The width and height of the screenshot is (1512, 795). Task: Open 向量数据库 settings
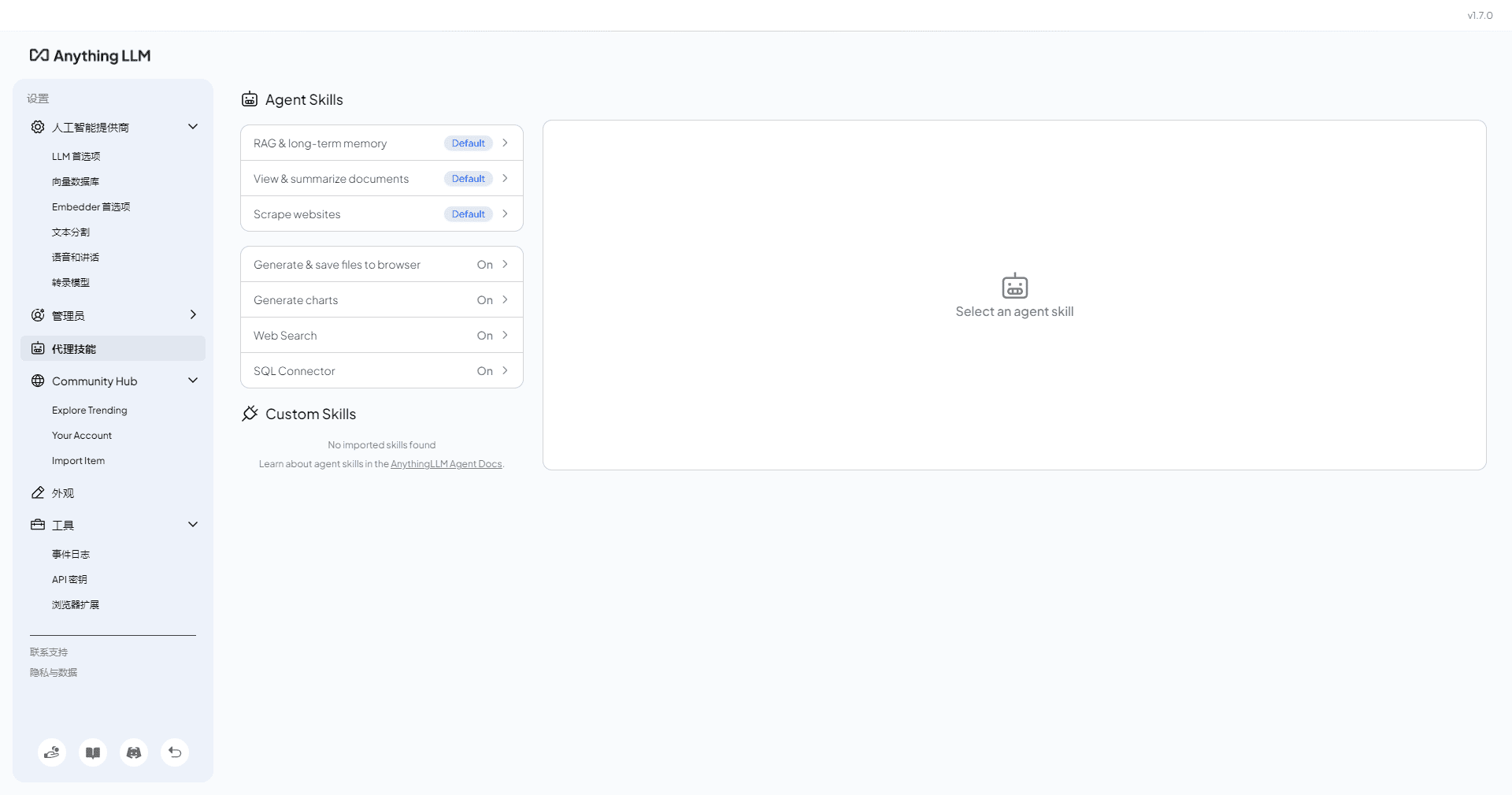(76, 181)
